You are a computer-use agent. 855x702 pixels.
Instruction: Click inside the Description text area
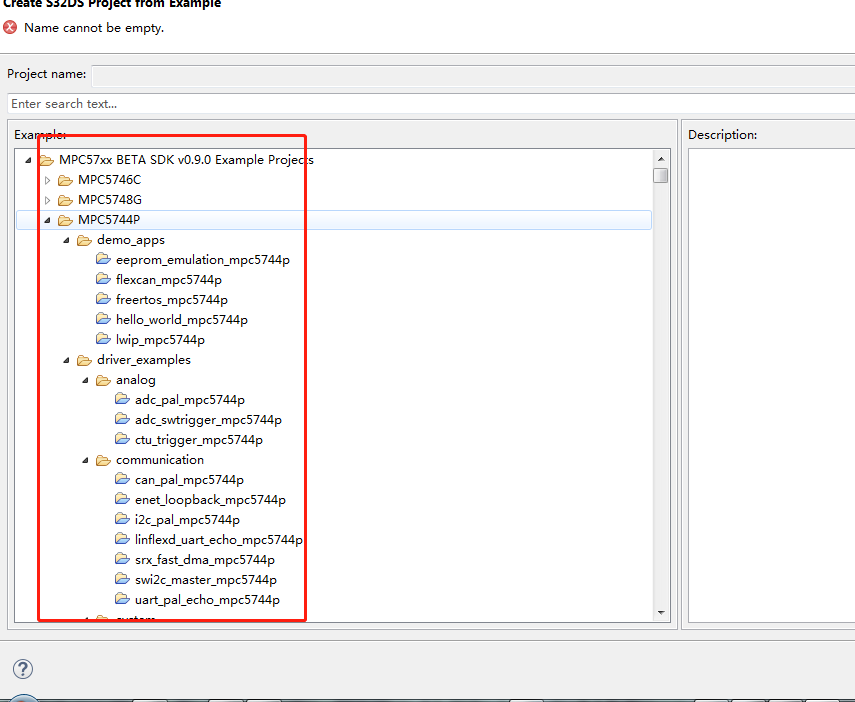772,385
